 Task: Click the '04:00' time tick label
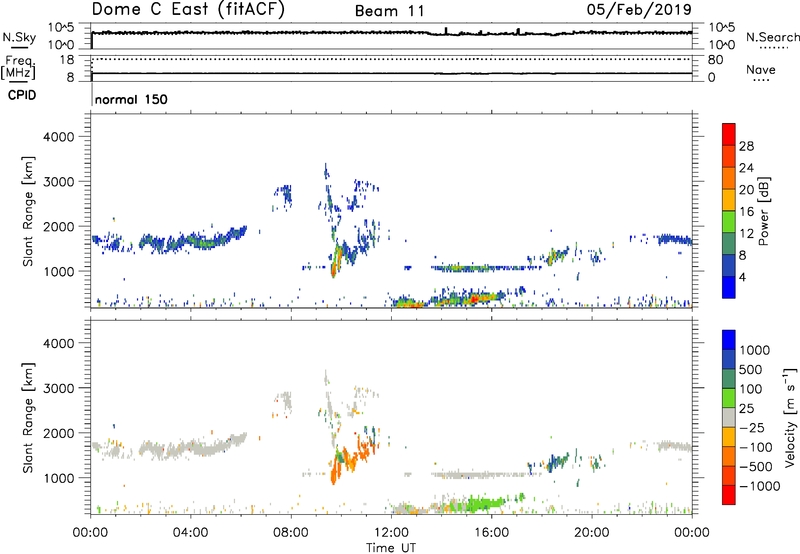[190, 533]
